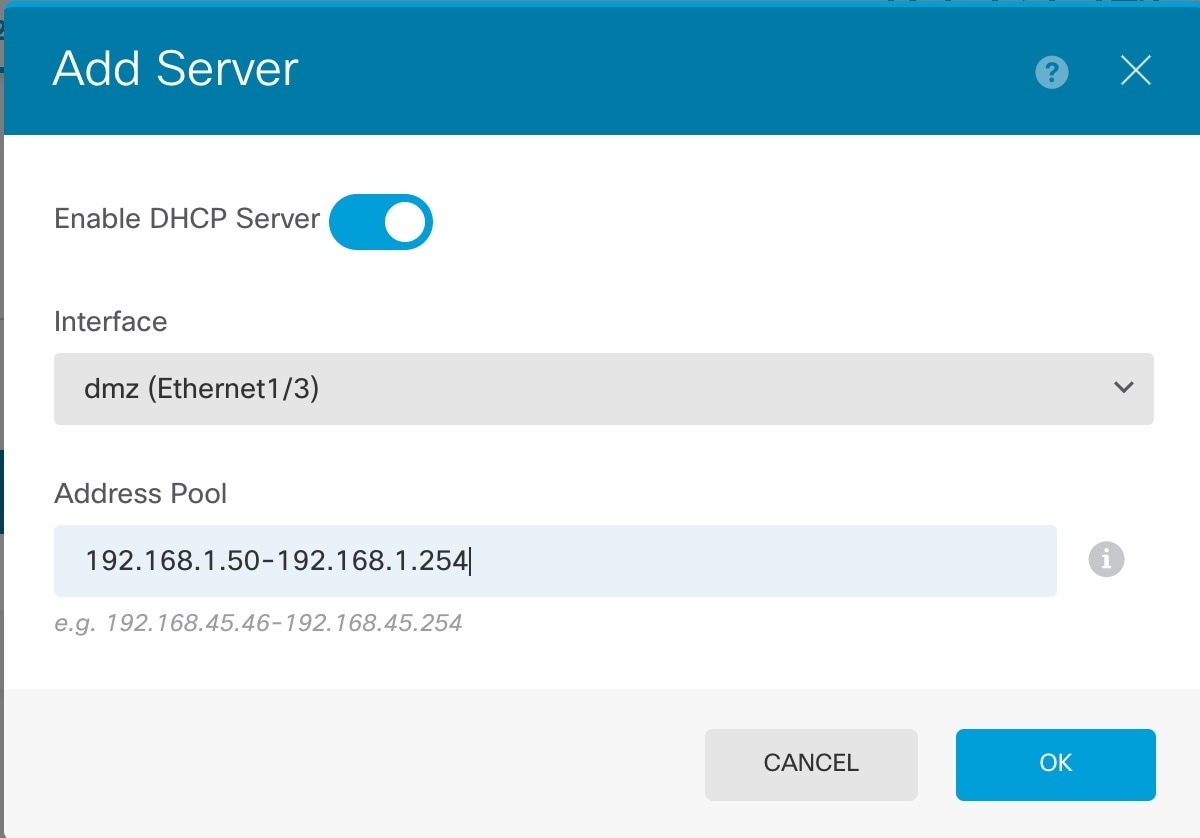Click the Address Pool field label
Image resolution: width=1200 pixels, height=838 pixels.
[x=141, y=494]
